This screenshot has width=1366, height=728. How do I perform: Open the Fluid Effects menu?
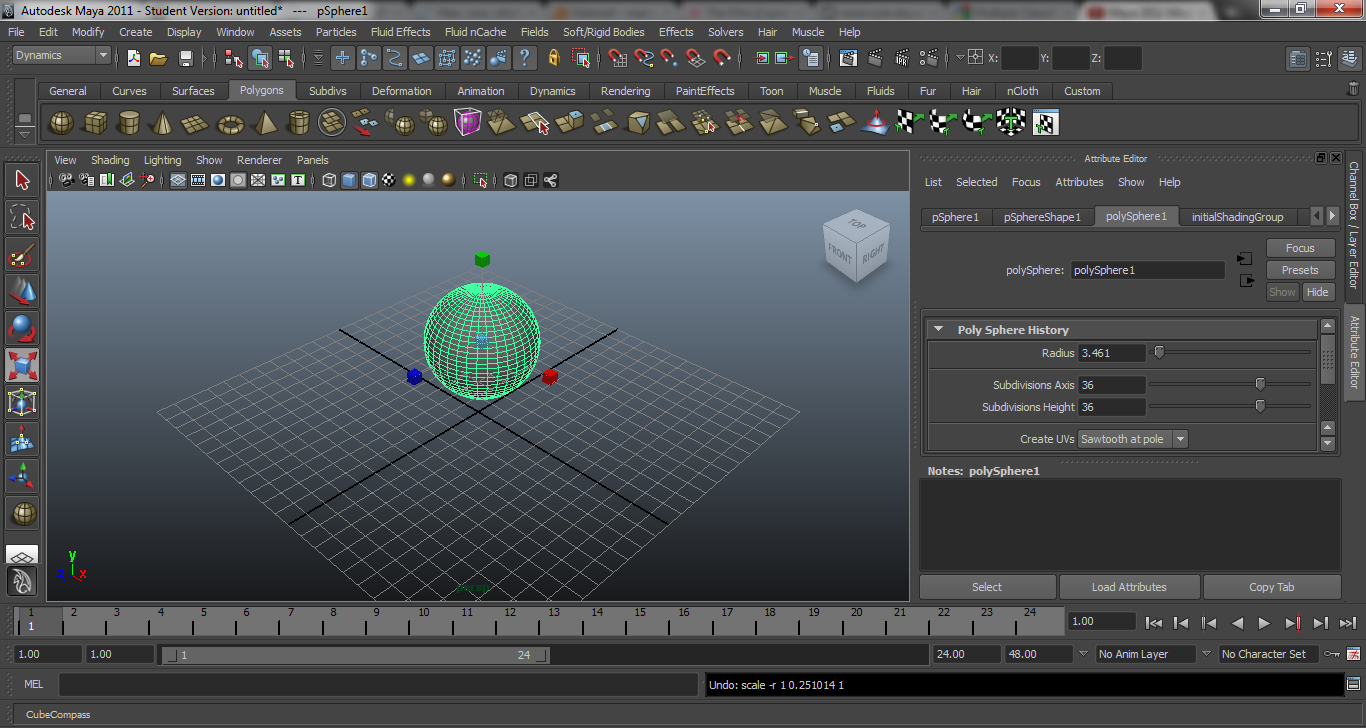click(400, 32)
